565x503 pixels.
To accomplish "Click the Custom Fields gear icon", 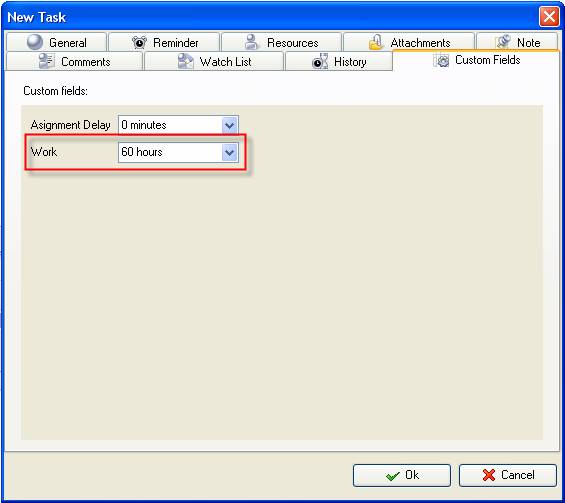I will click(442, 60).
